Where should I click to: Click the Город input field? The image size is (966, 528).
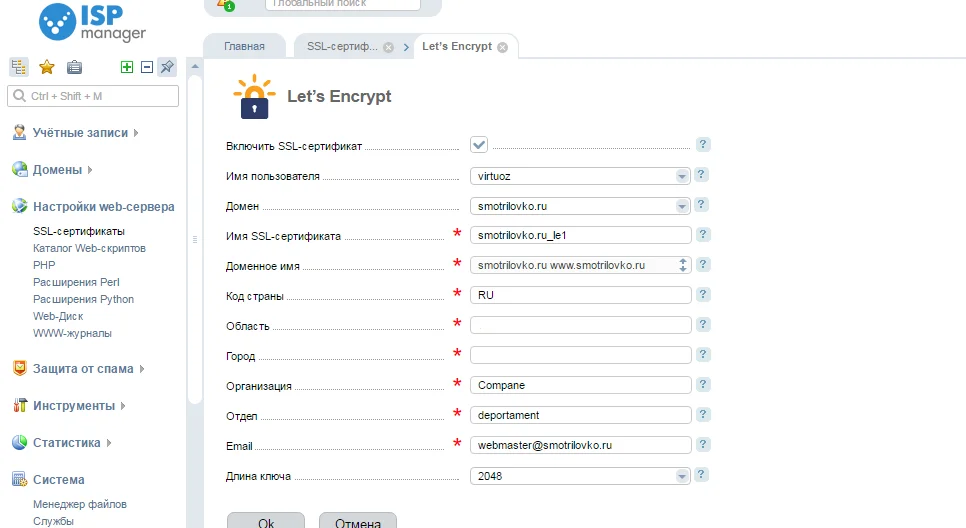580,355
